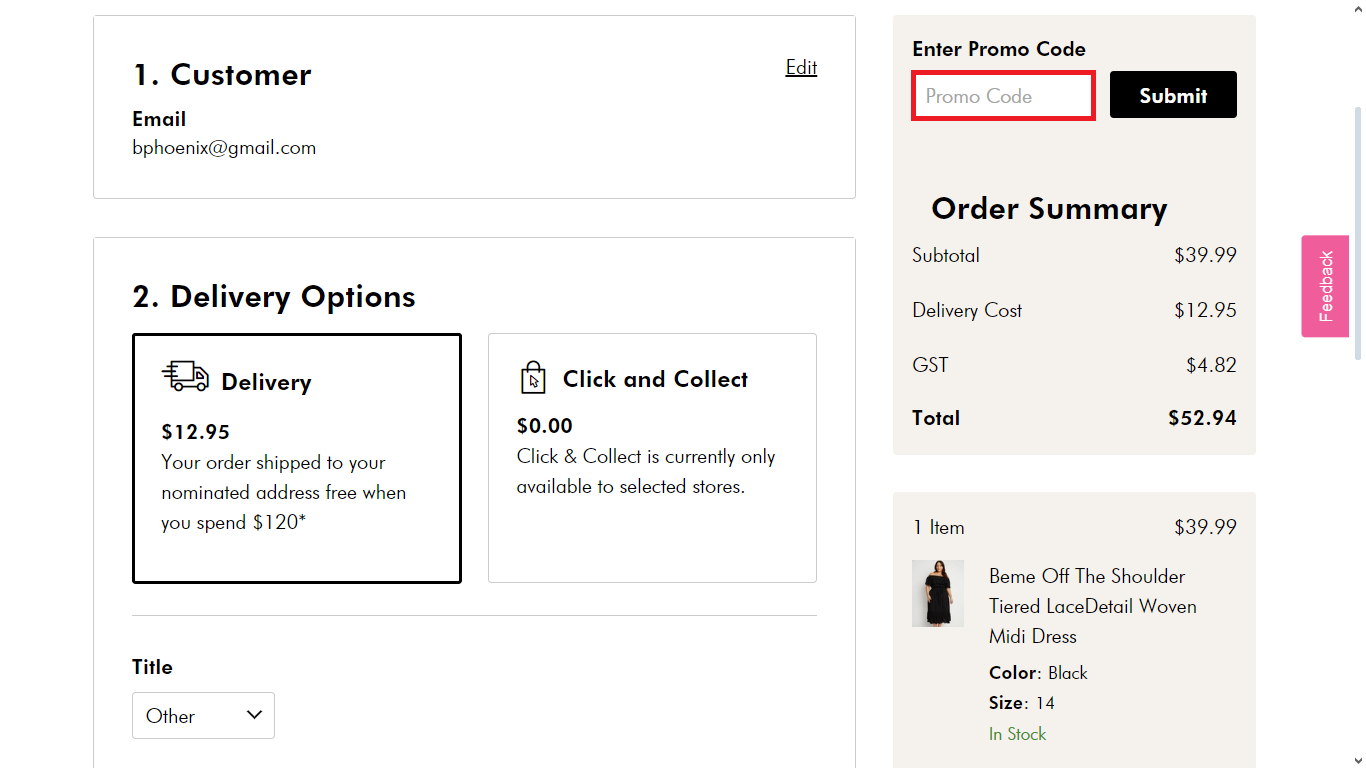Submit the promo code
This screenshot has height=768, width=1366.
click(1173, 95)
